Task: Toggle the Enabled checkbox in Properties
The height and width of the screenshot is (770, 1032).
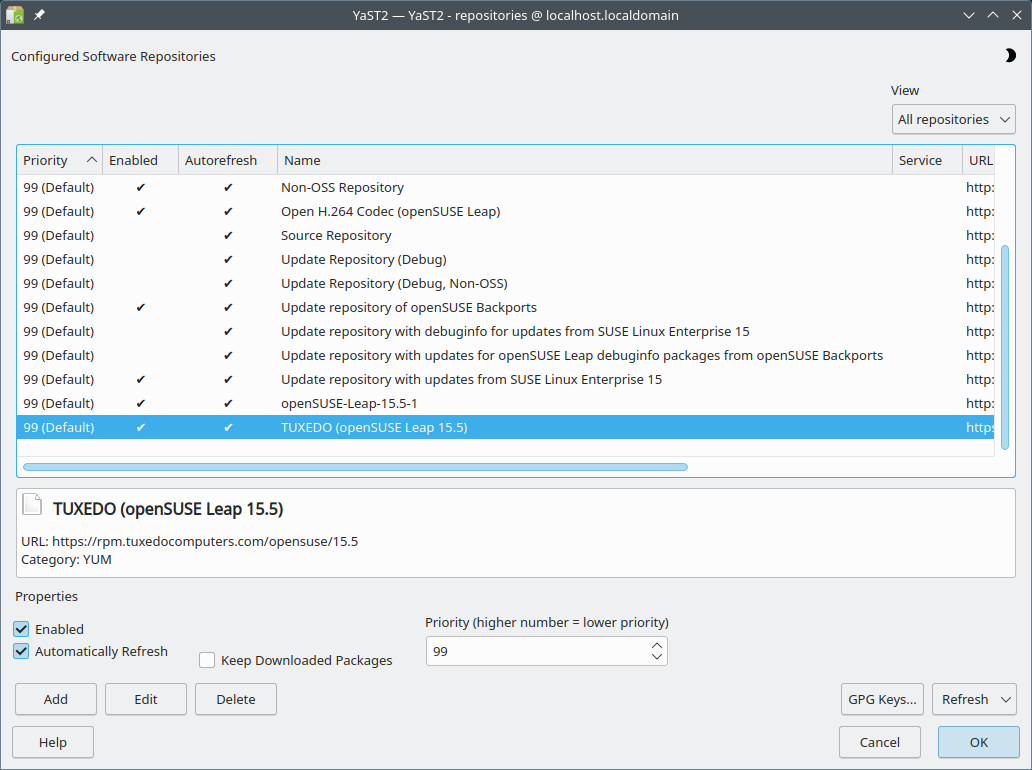Action: [x=21, y=629]
